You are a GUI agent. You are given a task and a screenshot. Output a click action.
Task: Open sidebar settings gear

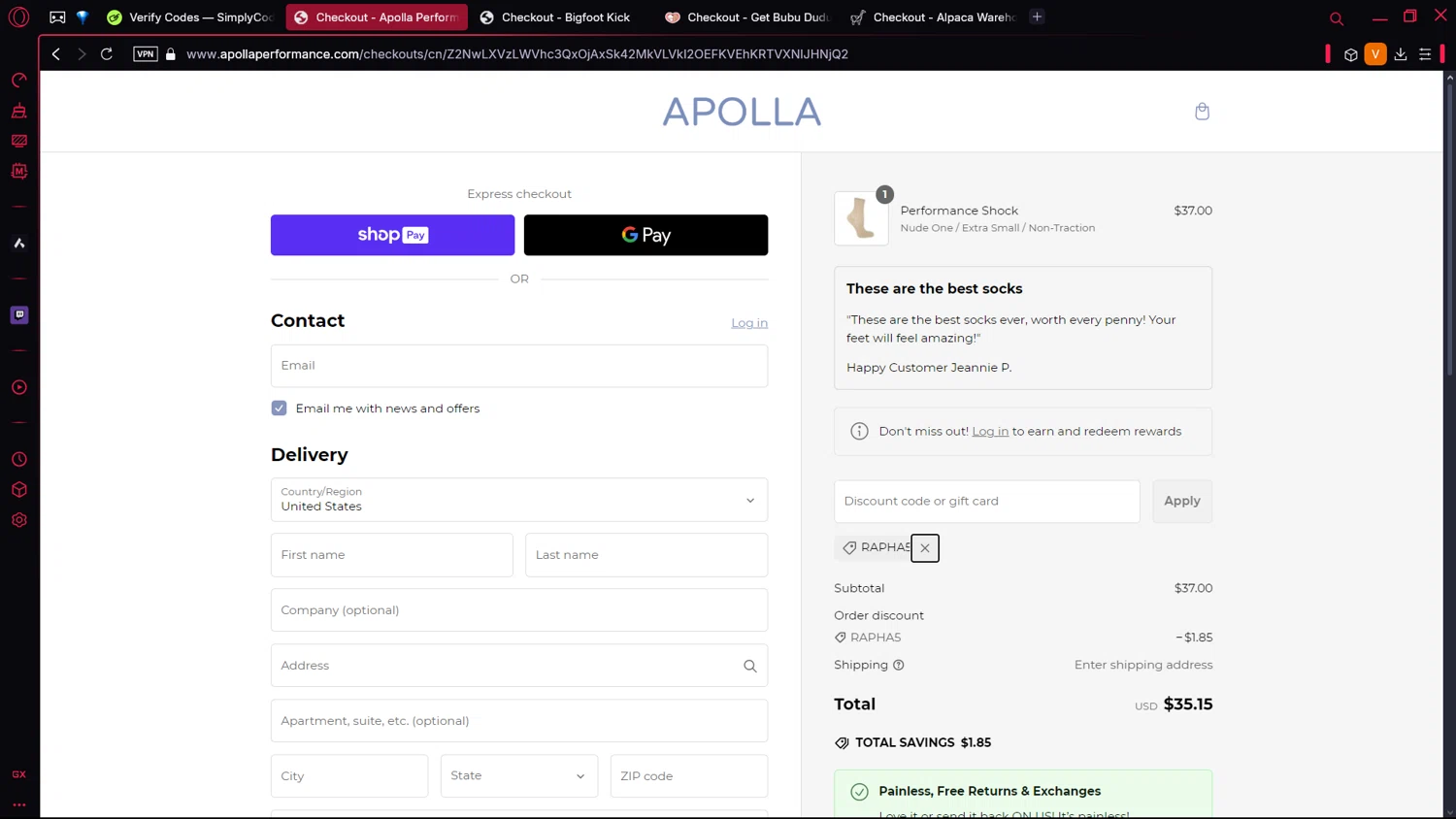19,520
